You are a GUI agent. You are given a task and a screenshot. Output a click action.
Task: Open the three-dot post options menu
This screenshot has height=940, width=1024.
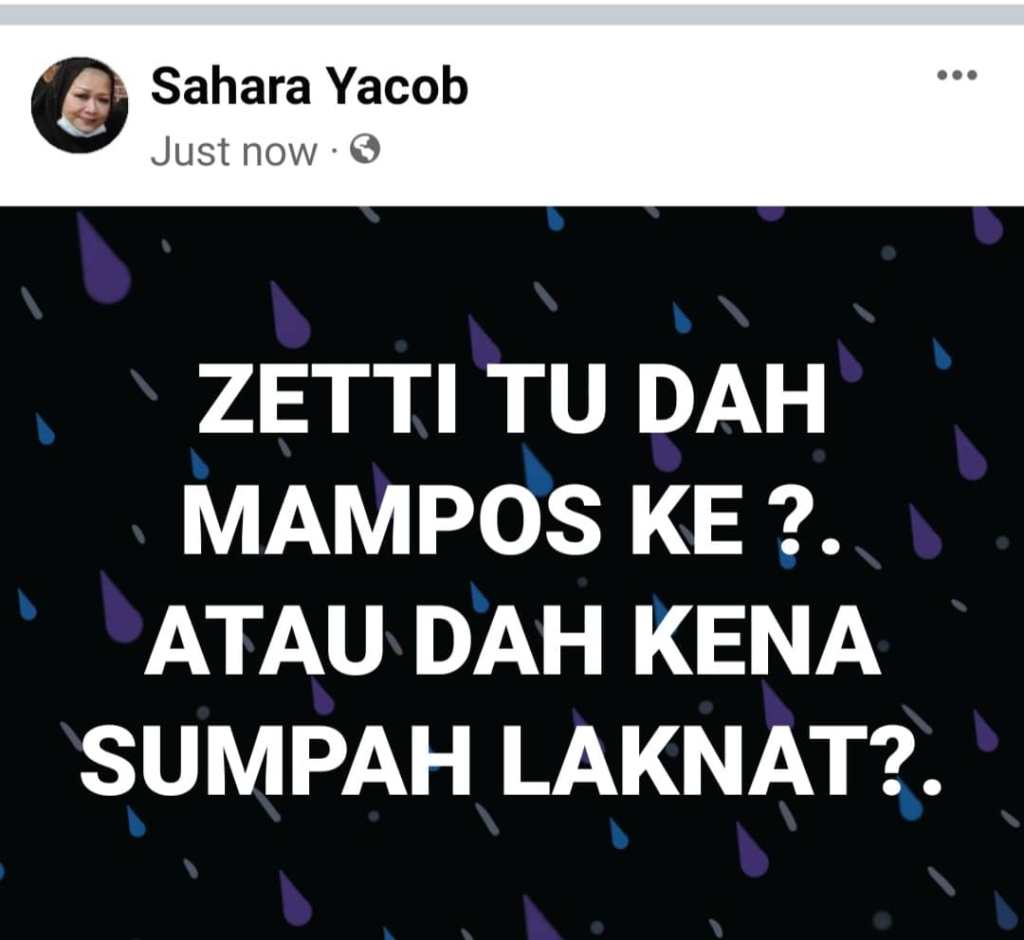957,74
